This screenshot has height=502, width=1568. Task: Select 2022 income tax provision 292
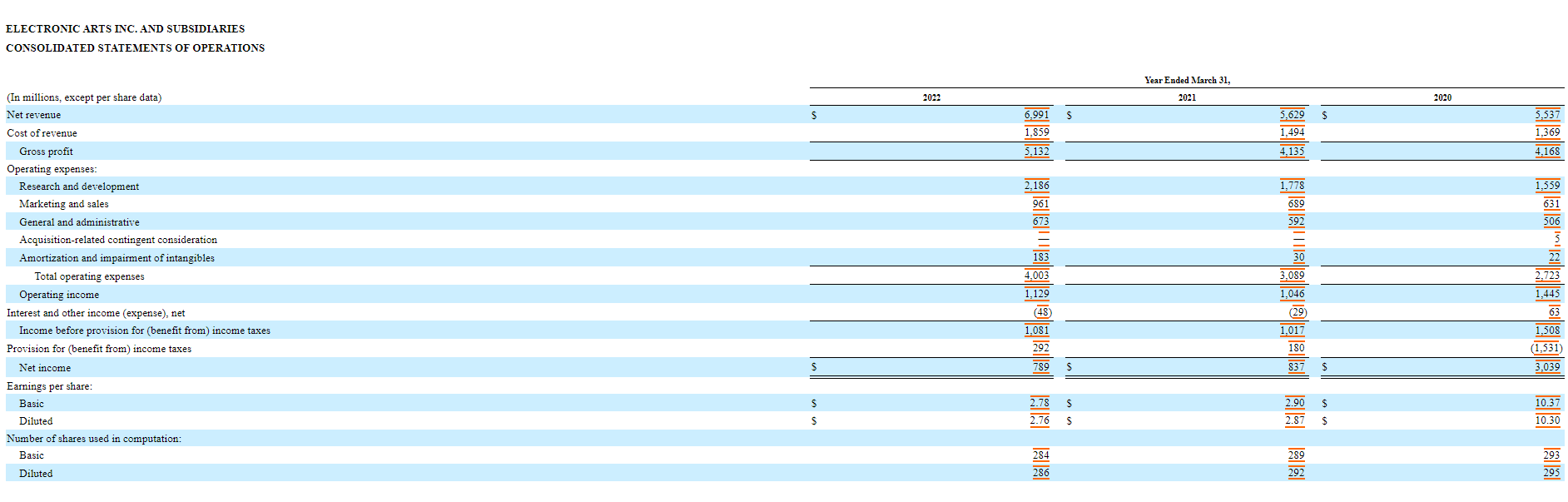pos(1040,348)
